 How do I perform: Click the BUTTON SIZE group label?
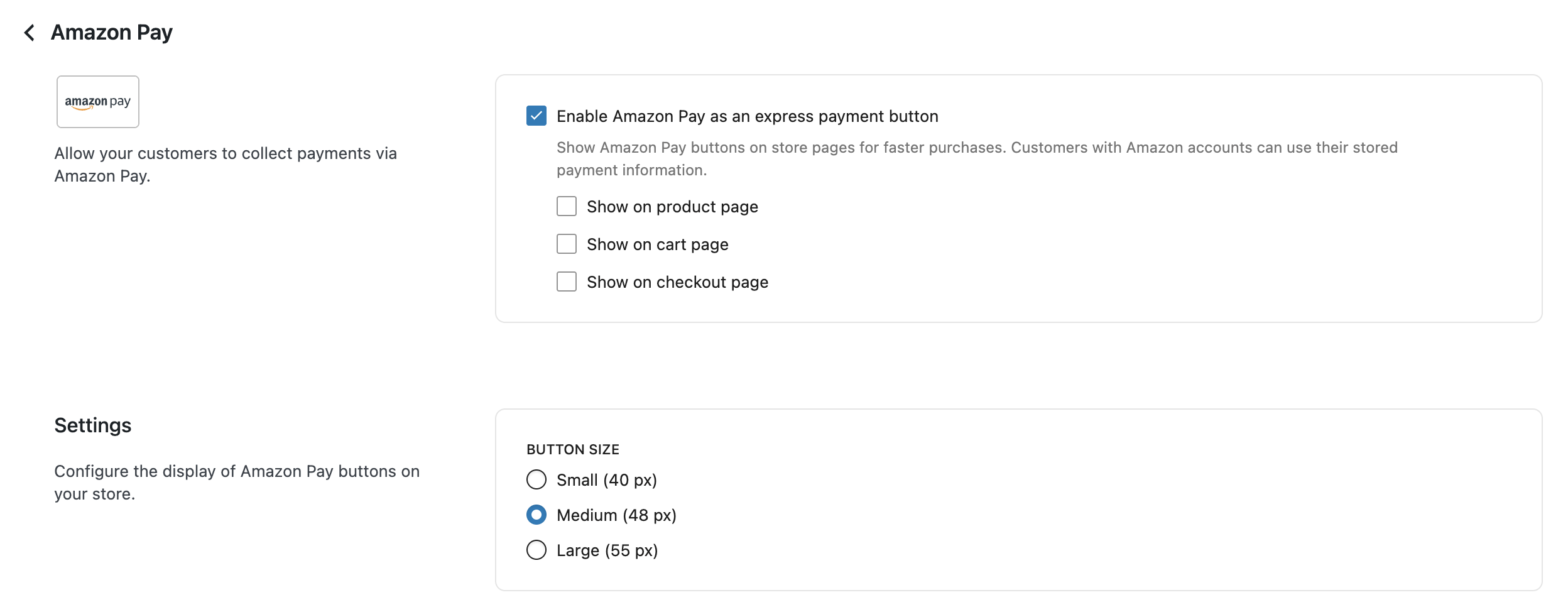[572, 450]
